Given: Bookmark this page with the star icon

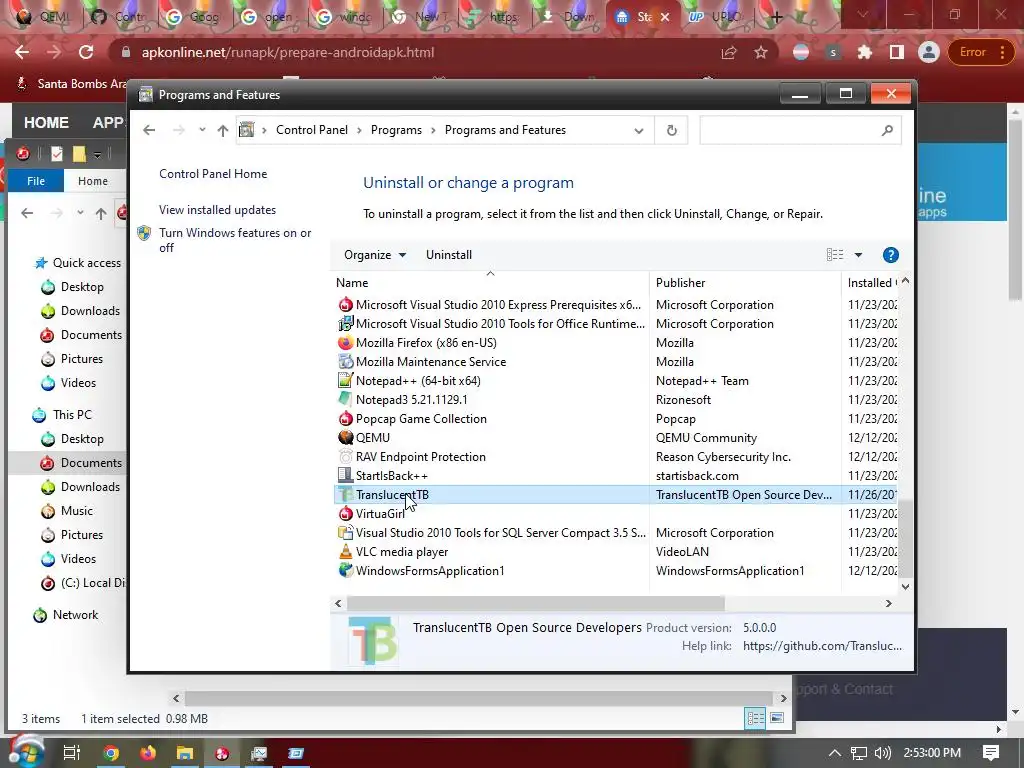Looking at the screenshot, I should (x=761, y=52).
